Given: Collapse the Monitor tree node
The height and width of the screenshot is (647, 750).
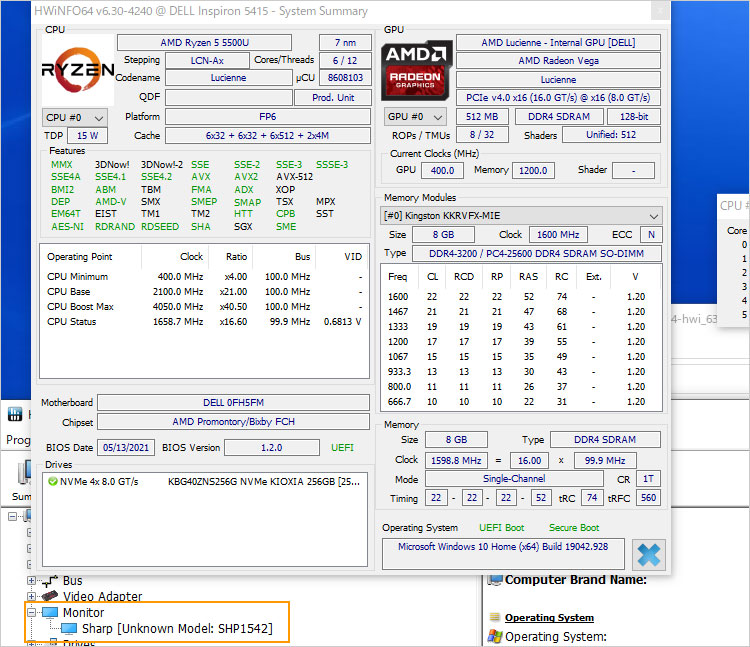Looking at the screenshot, I should coord(32,612).
